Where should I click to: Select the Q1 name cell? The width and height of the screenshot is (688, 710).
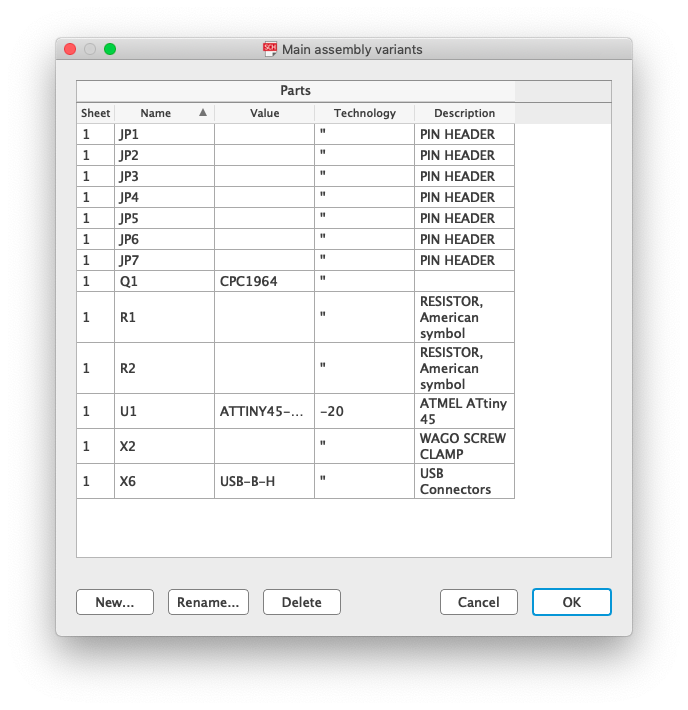point(164,281)
